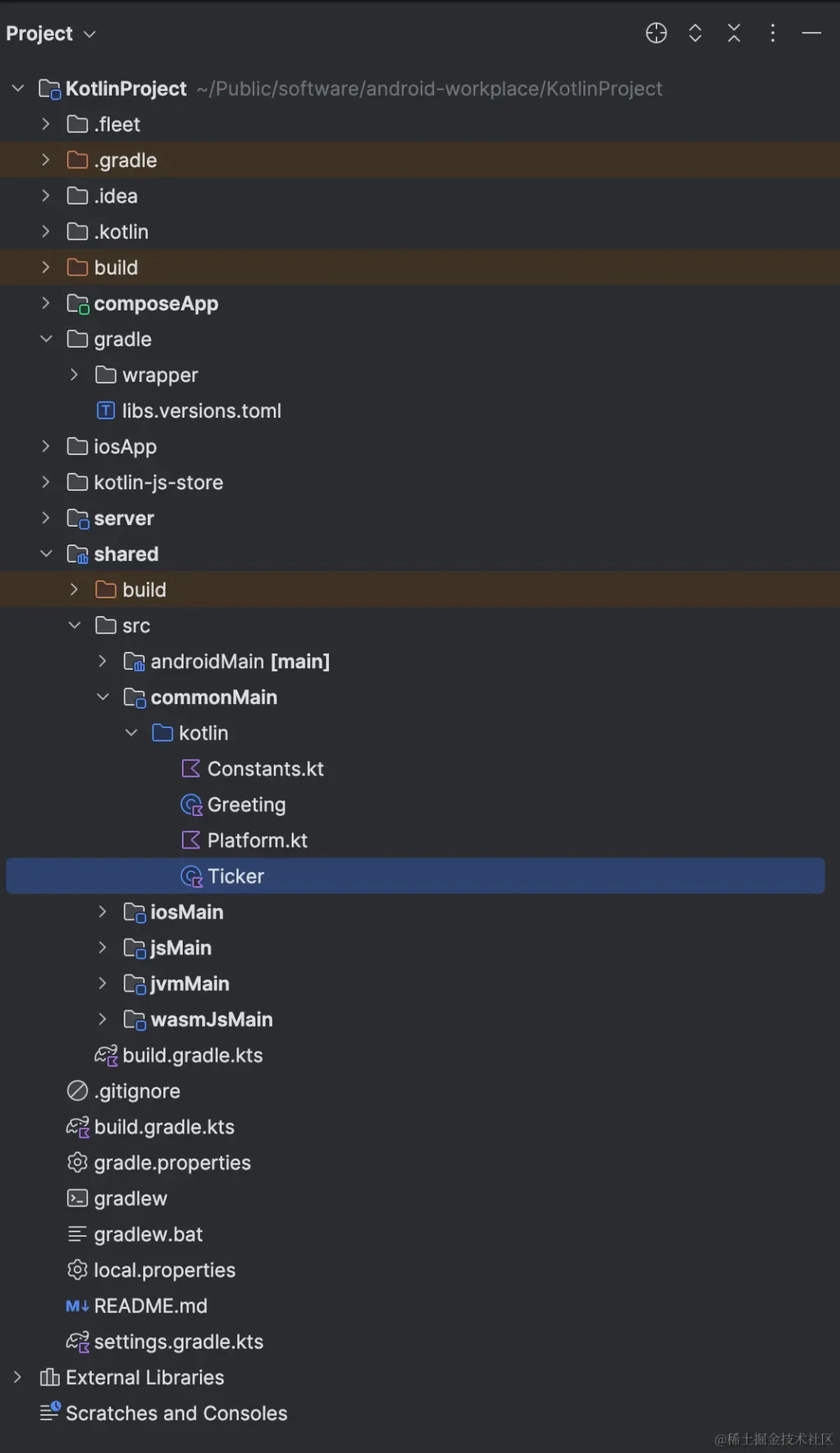The height and width of the screenshot is (1453, 840).
Task: Click the Expand All icon in header
Action: [x=695, y=33]
